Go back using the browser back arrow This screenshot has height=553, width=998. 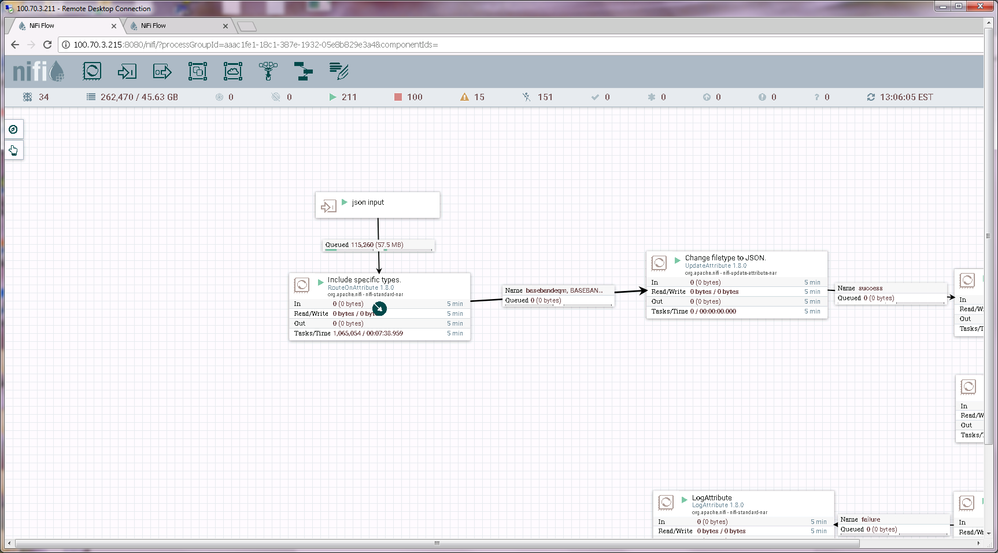(15, 44)
